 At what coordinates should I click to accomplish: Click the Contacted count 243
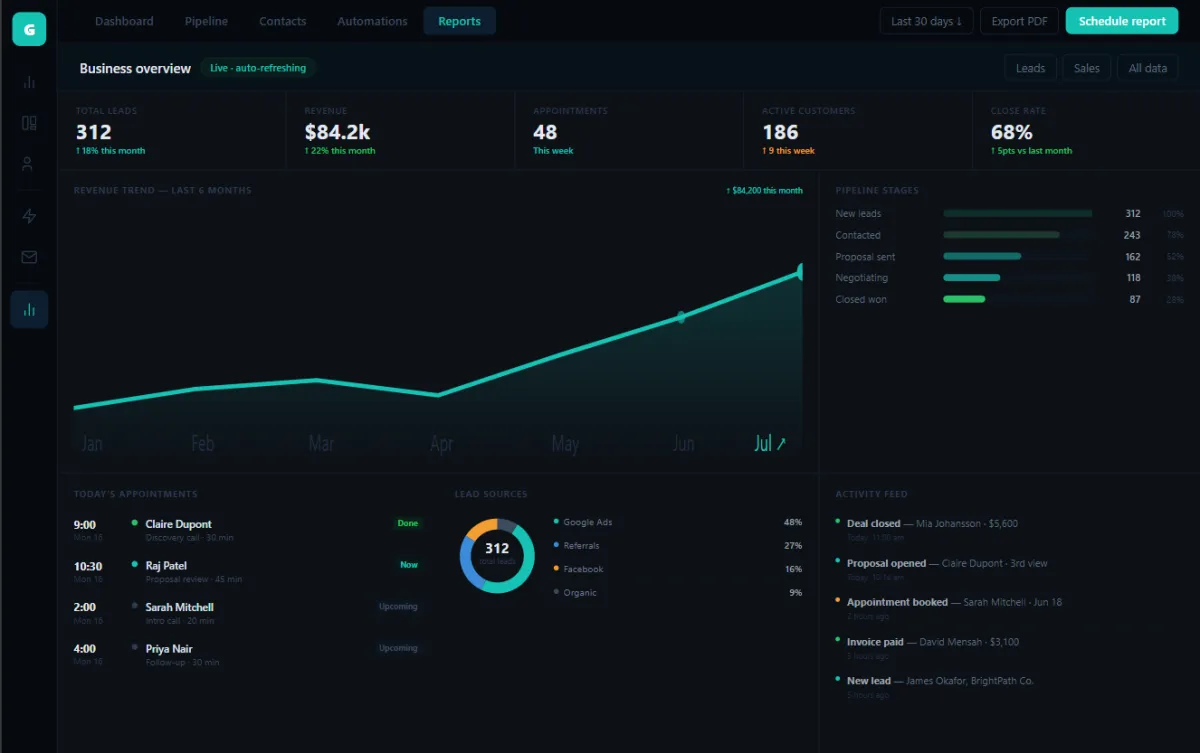(x=1132, y=235)
